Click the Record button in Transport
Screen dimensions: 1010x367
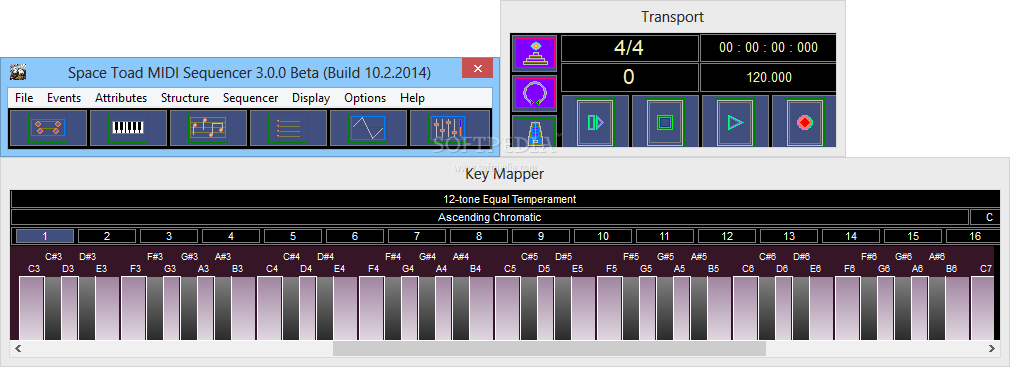tap(804, 122)
